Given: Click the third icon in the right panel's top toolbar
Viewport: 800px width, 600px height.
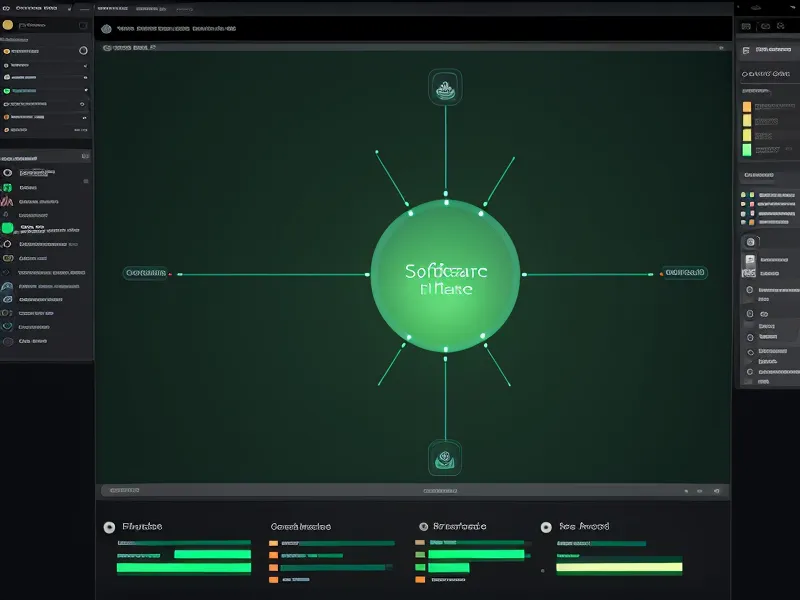Looking at the screenshot, I should pyautogui.click(x=781, y=26).
